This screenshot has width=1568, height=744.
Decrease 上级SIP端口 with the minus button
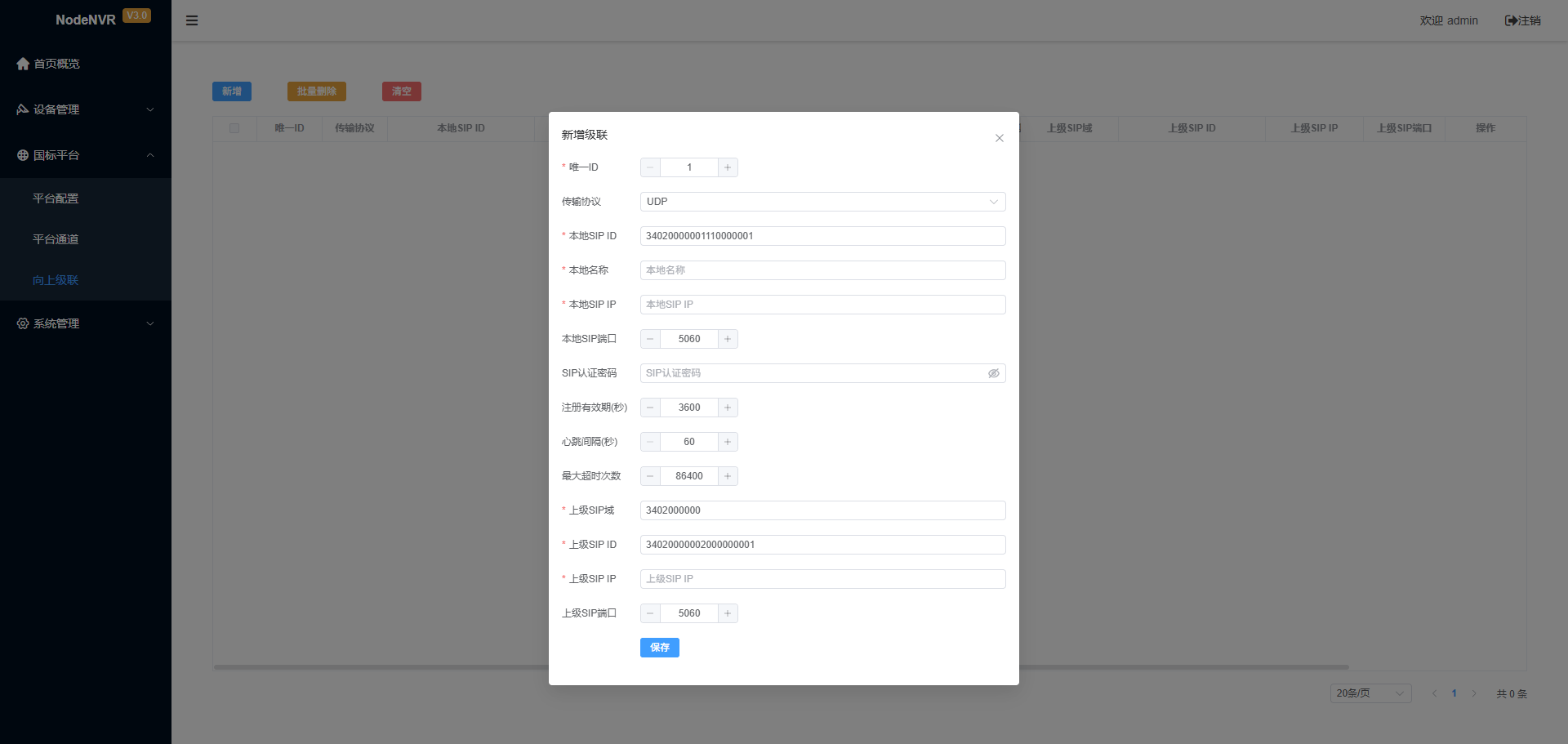[651, 613]
